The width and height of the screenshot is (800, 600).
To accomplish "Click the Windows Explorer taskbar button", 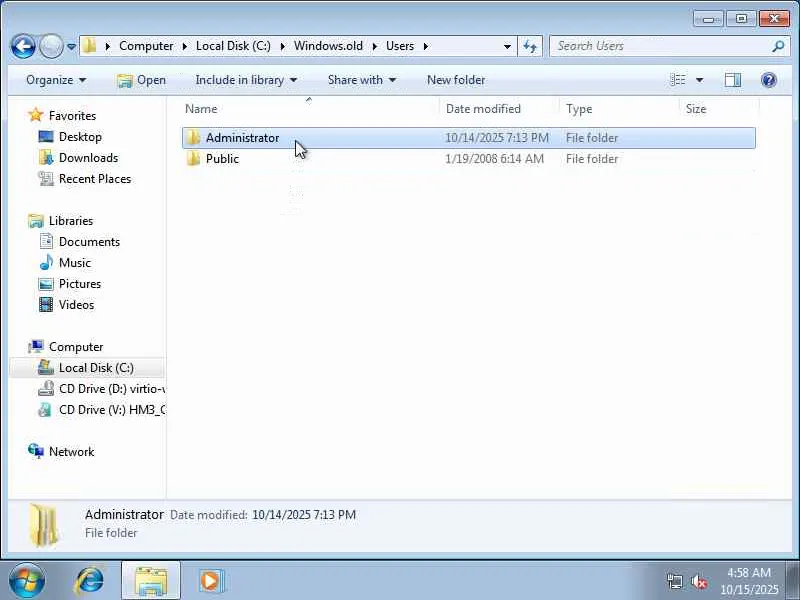I will click(151, 581).
